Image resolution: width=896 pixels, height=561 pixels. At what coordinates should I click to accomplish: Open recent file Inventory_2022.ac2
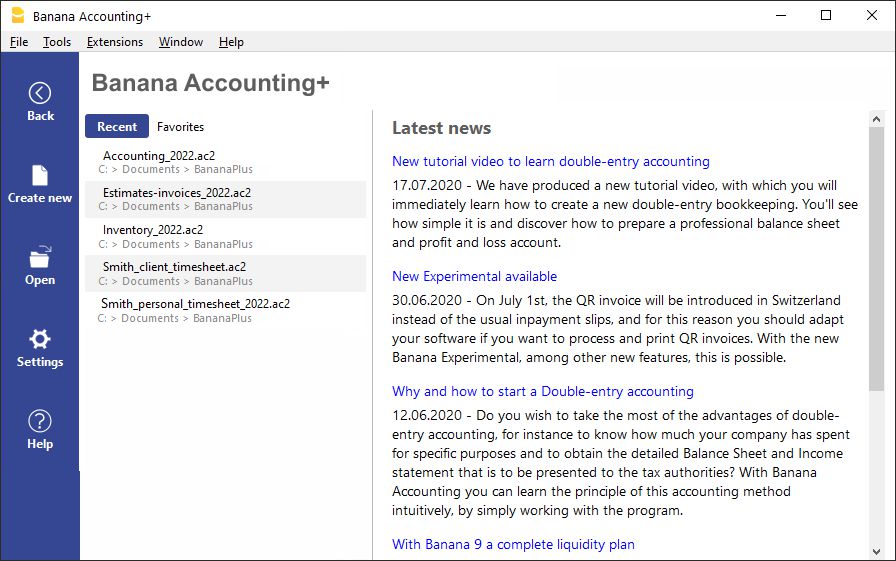tap(225, 237)
